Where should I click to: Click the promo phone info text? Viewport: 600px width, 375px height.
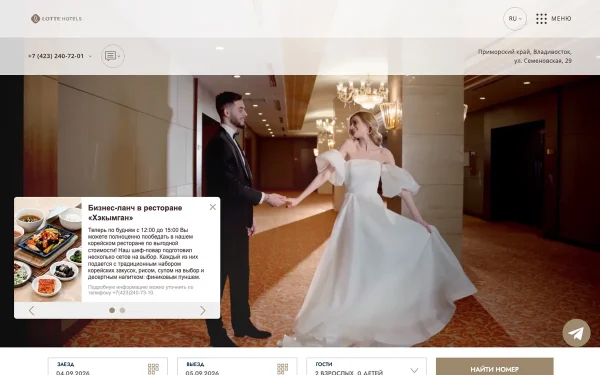click(x=140, y=290)
